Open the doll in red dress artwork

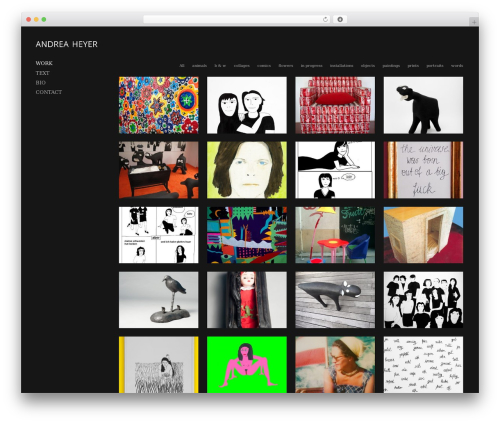[247, 300]
